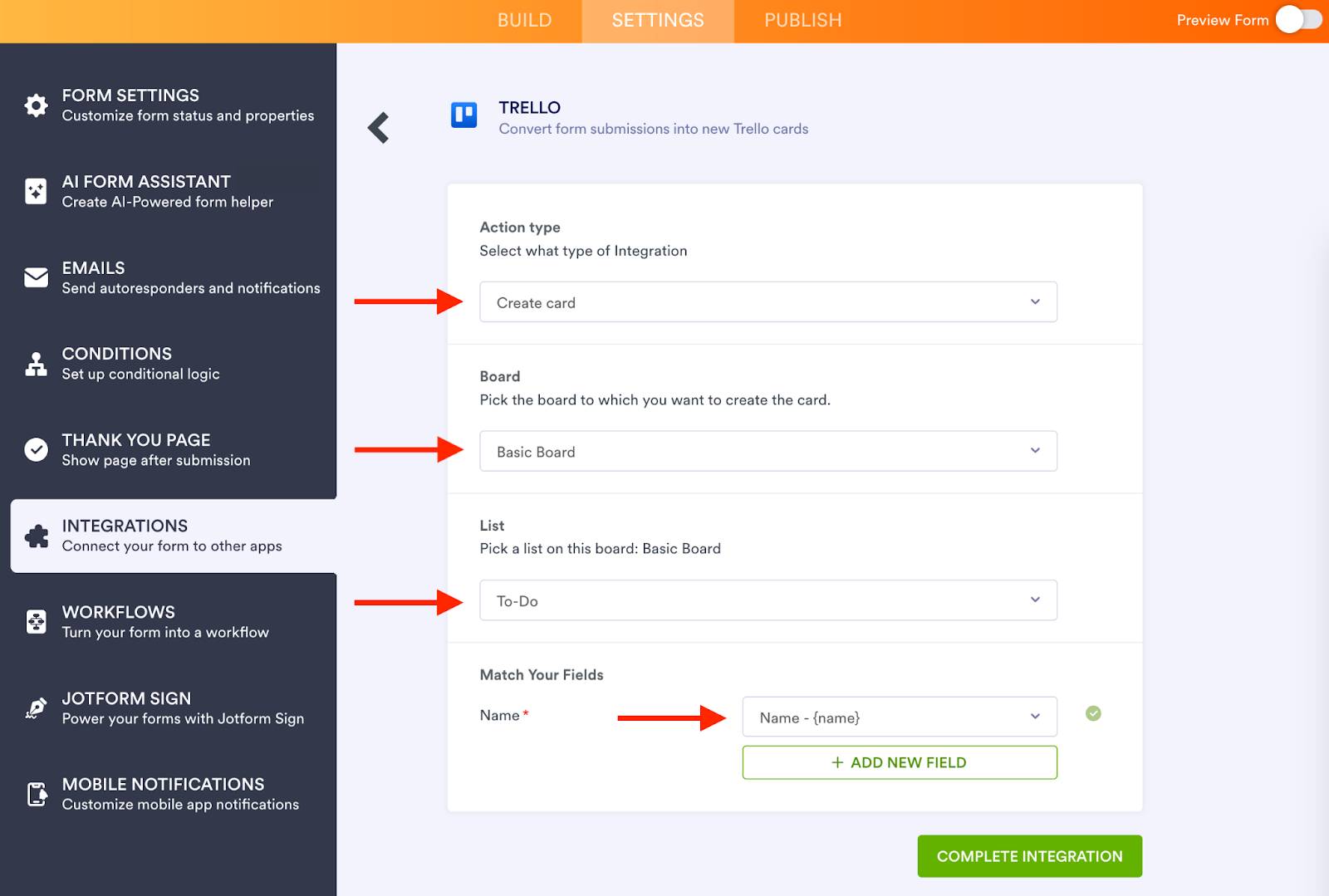Click the ADD NEW FIELD button
Viewport: 1329px width, 896px height.
tap(900, 762)
